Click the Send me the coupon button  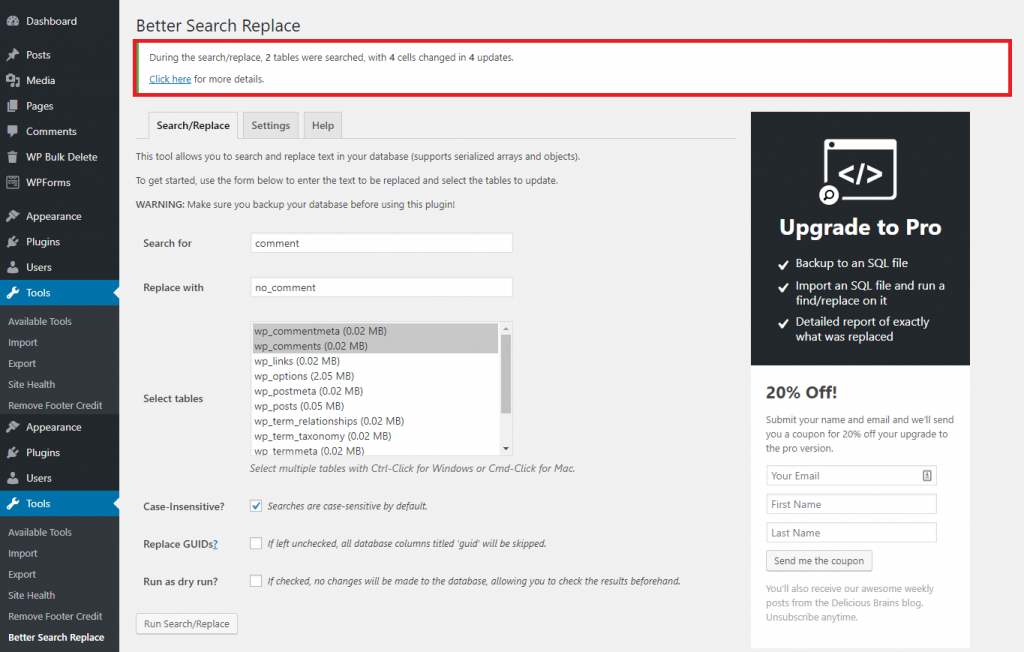[819, 561]
